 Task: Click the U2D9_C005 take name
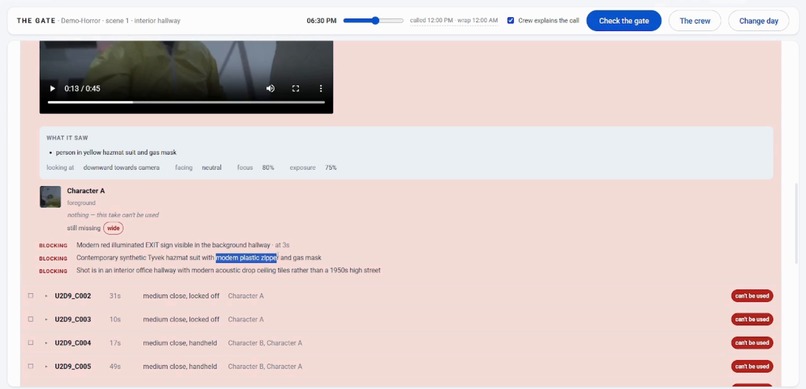[73, 366]
